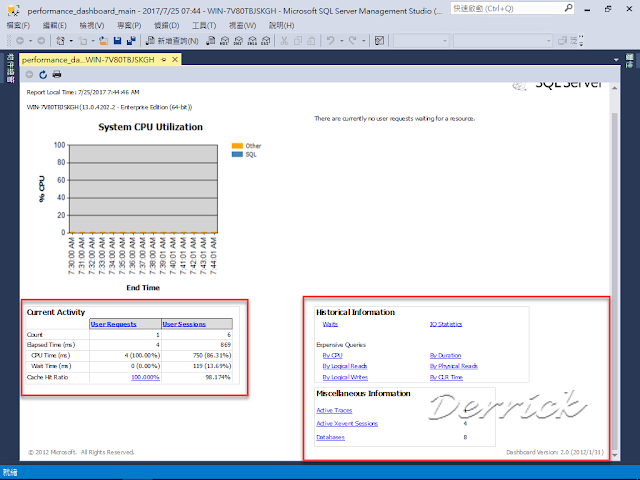Viewport: 640px width, 480px height.
Task: Click the Save (single disk) toolbar icon
Action: pyautogui.click(x=118, y=40)
